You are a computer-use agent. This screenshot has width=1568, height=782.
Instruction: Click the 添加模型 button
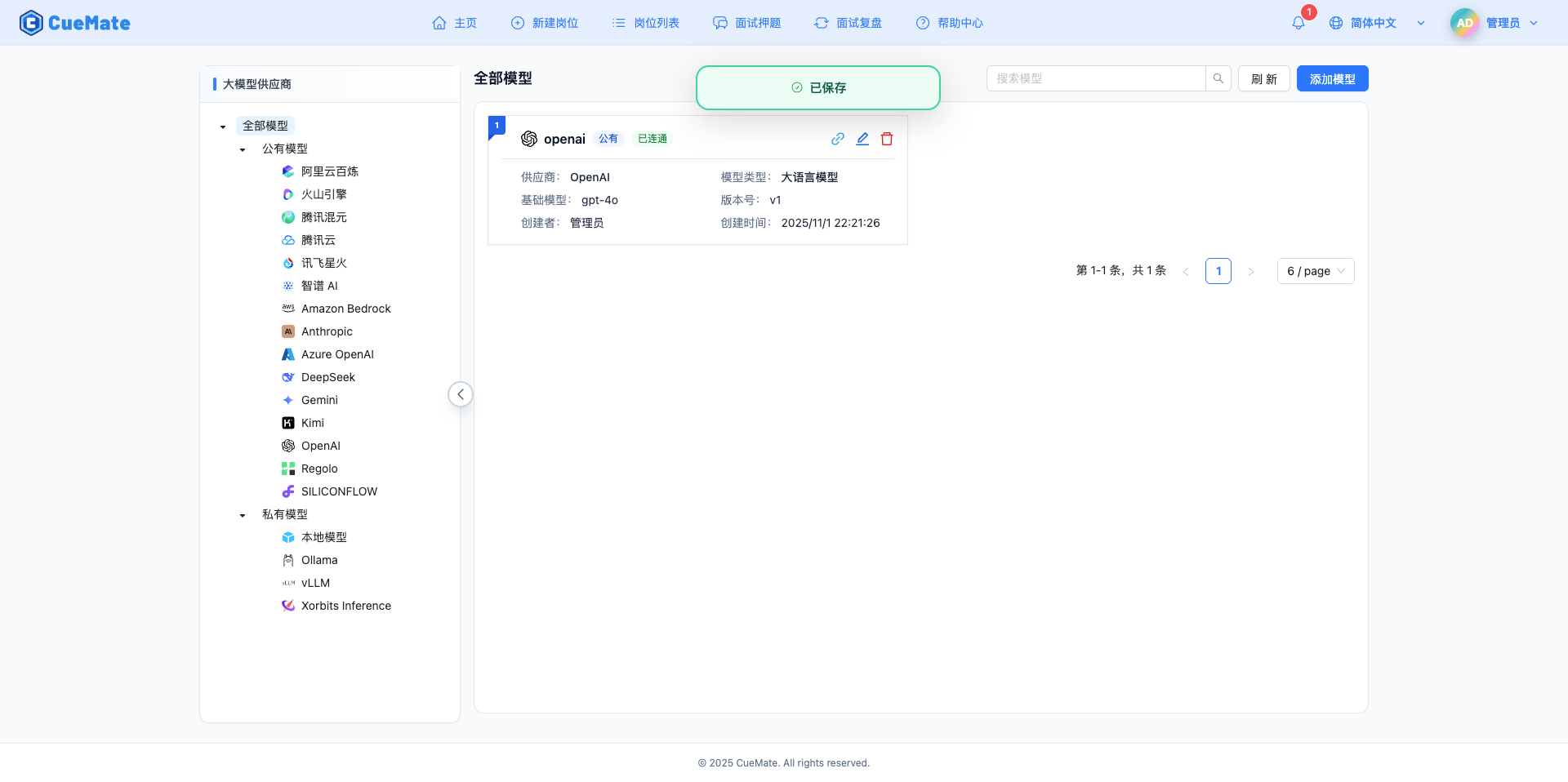(1332, 78)
